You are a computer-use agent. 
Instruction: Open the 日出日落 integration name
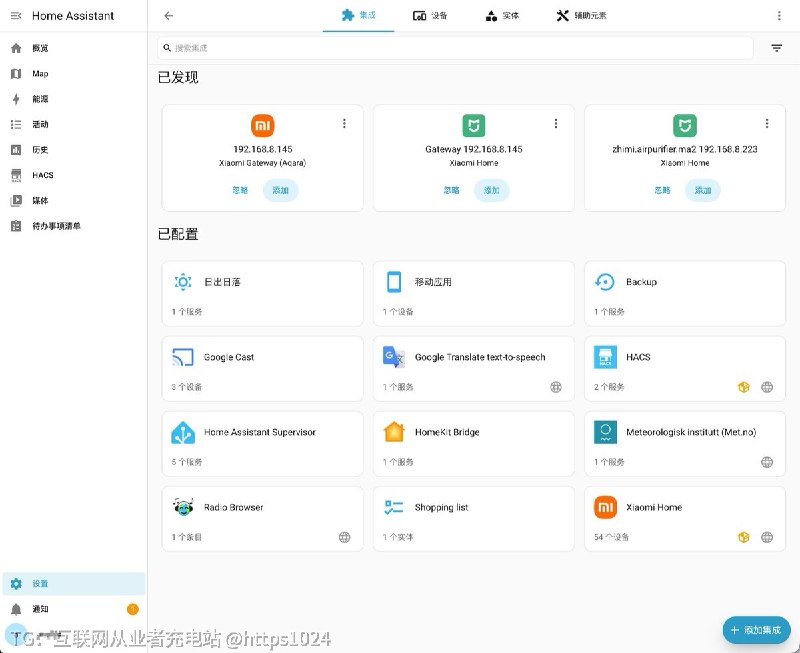tap(222, 282)
